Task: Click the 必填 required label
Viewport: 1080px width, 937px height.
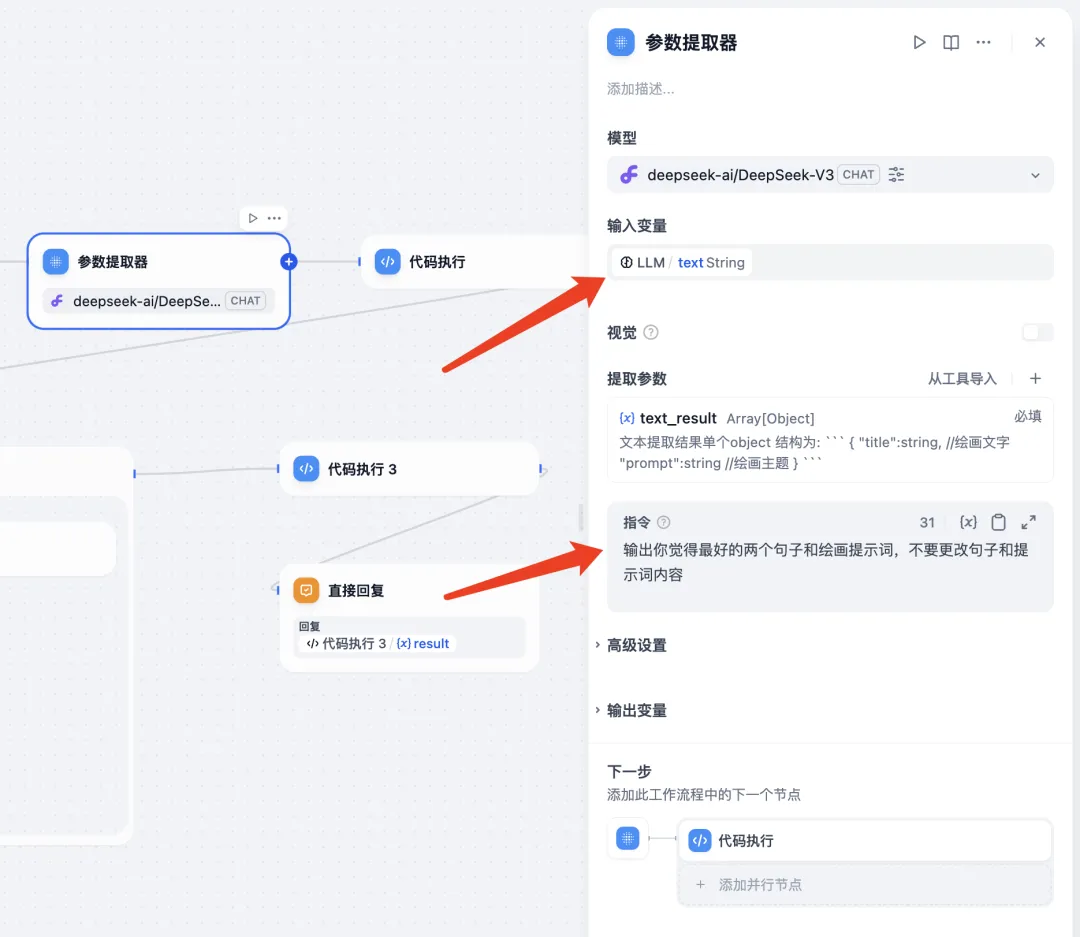Action: point(1027,416)
